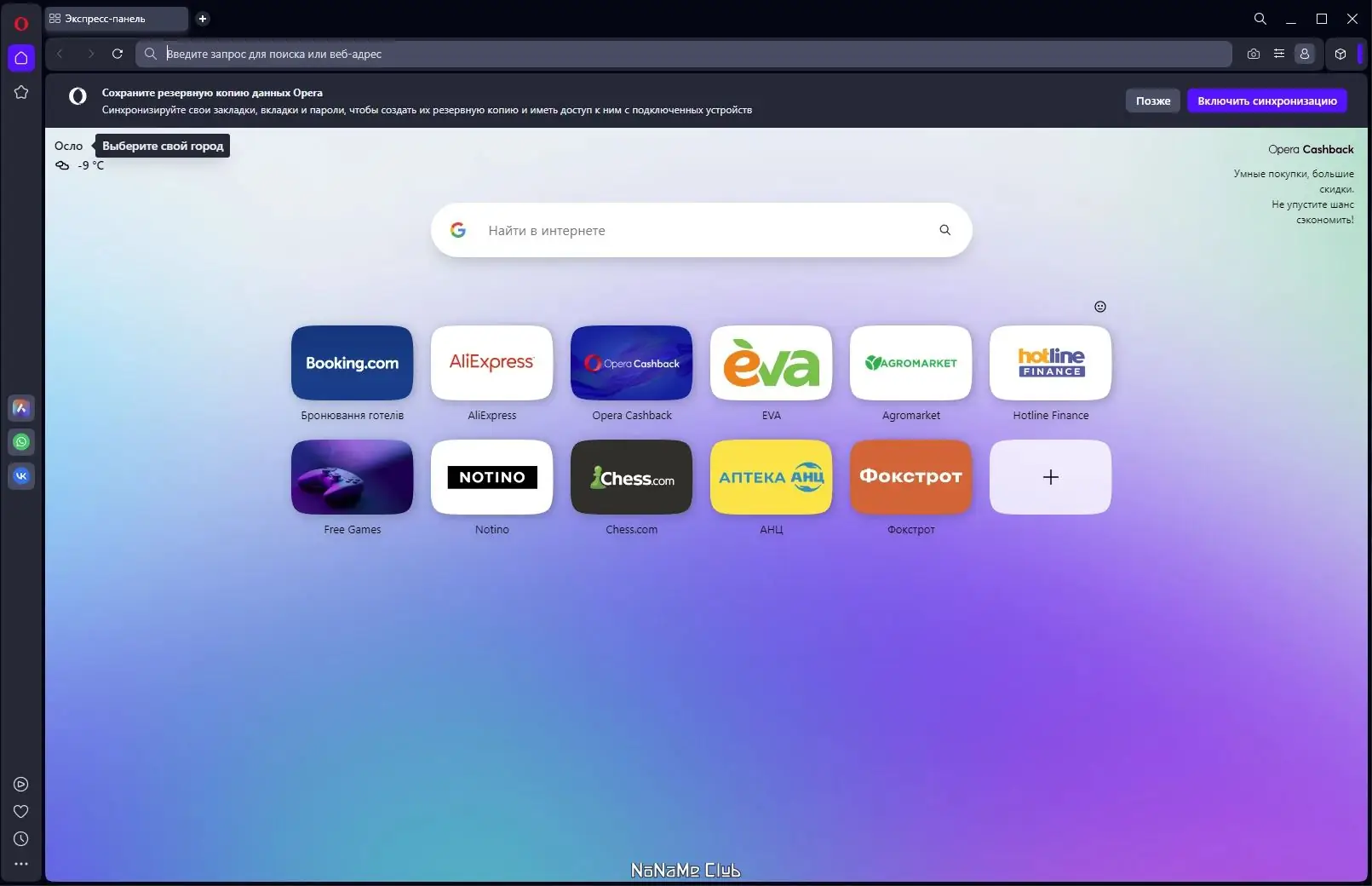
Task: Open the heart icon in the sidebar
Action: 21,812
